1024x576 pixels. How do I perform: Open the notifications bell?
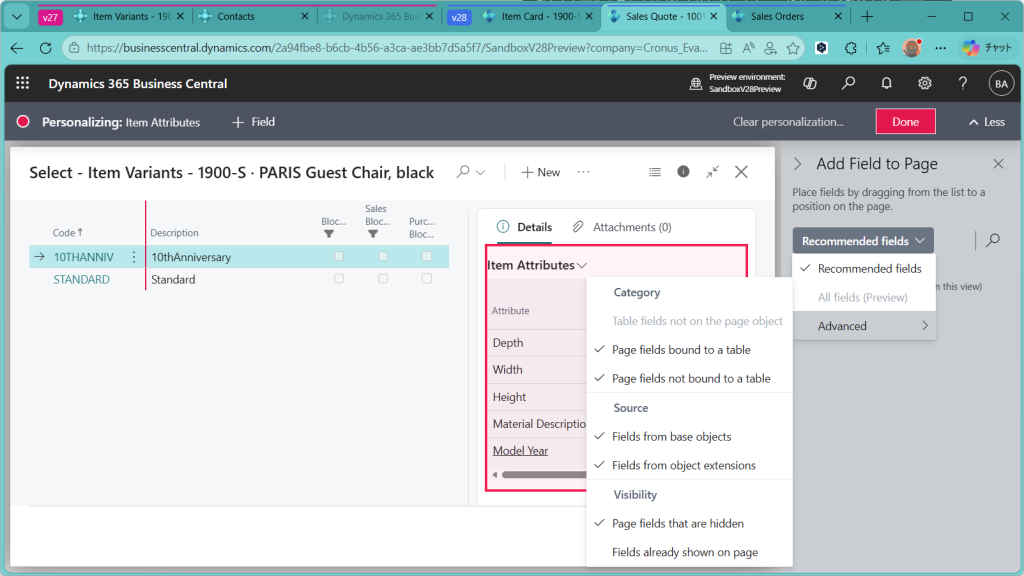coord(886,84)
